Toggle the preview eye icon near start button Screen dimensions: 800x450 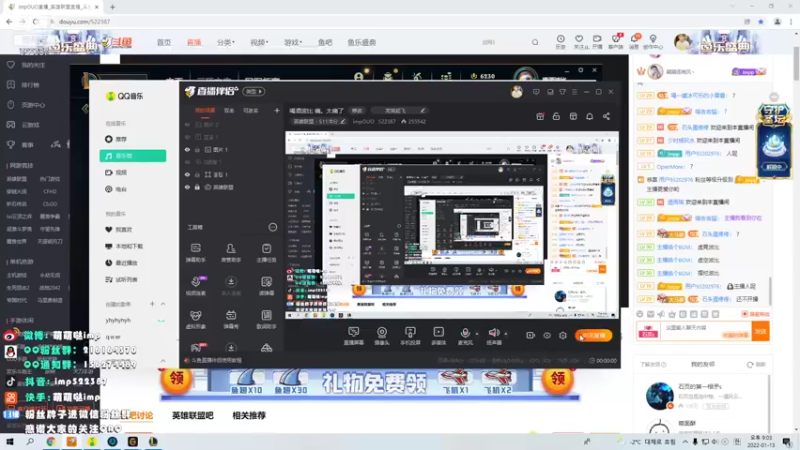(547, 336)
